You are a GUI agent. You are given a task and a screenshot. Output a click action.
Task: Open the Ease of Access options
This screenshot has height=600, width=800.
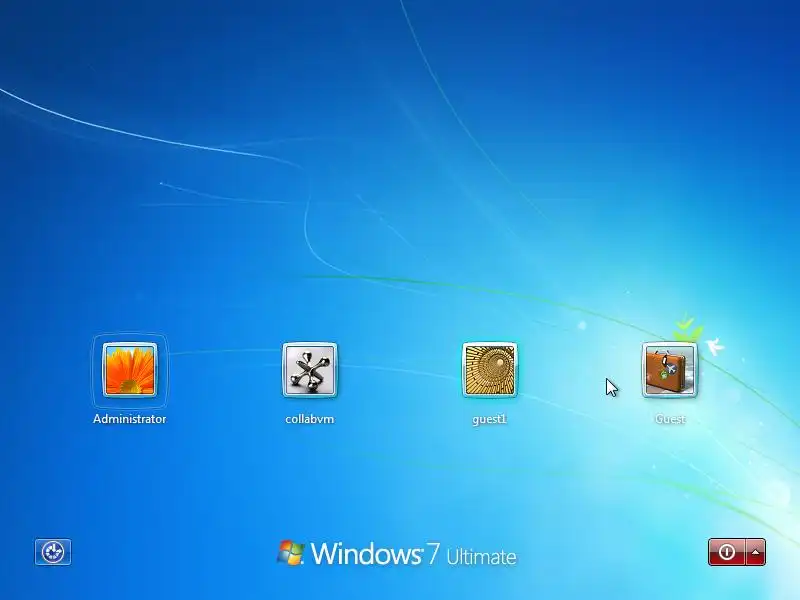53,552
